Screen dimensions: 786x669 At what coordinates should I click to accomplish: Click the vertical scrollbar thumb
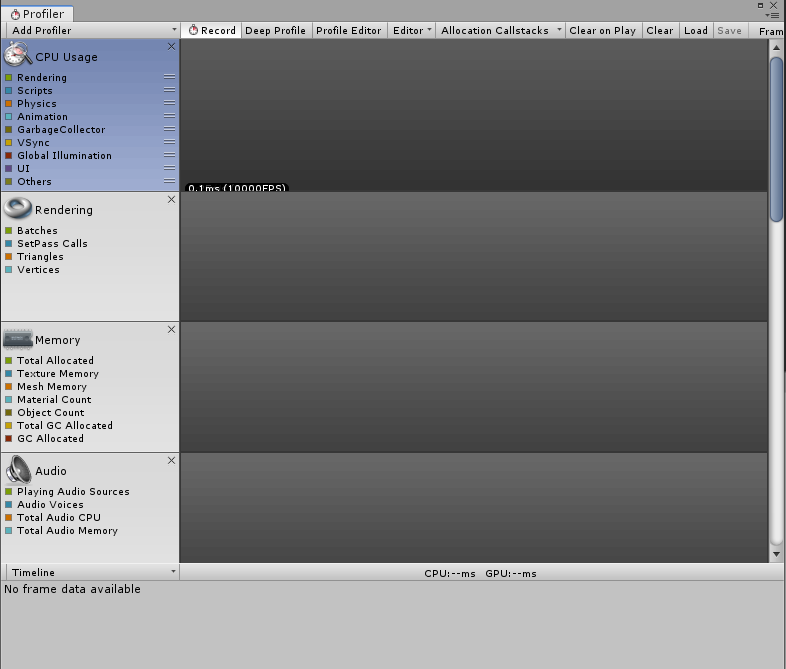[x=776, y=139]
